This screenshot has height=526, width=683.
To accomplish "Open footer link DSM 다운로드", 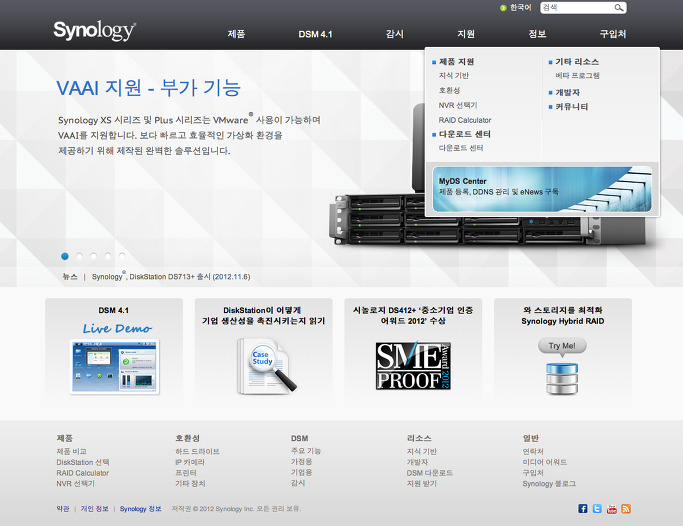I will 430,473.
